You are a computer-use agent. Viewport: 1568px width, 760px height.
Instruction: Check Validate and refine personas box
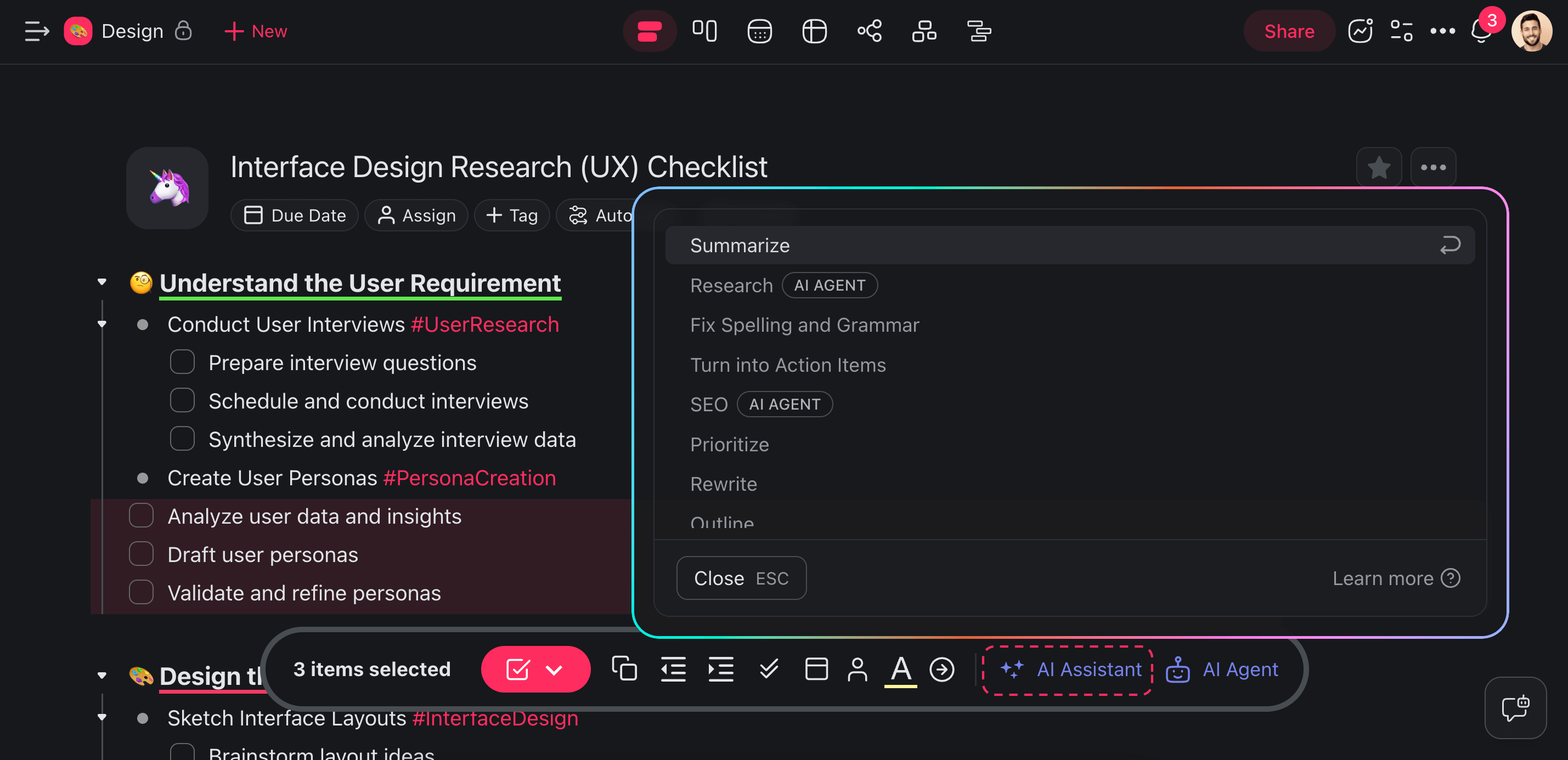[141, 592]
